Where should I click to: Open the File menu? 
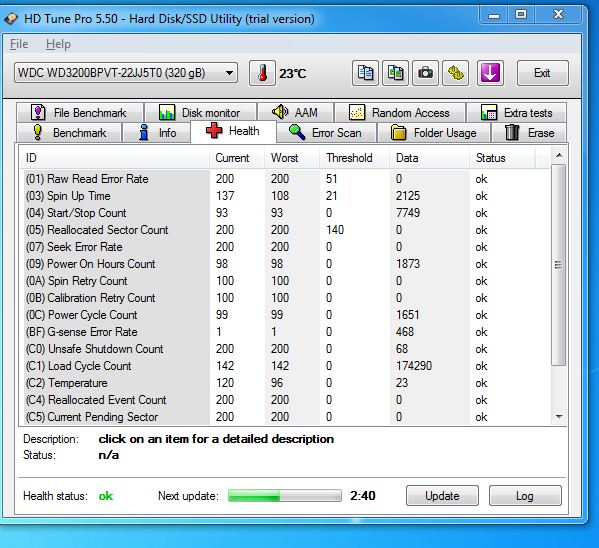pyautogui.click(x=19, y=44)
